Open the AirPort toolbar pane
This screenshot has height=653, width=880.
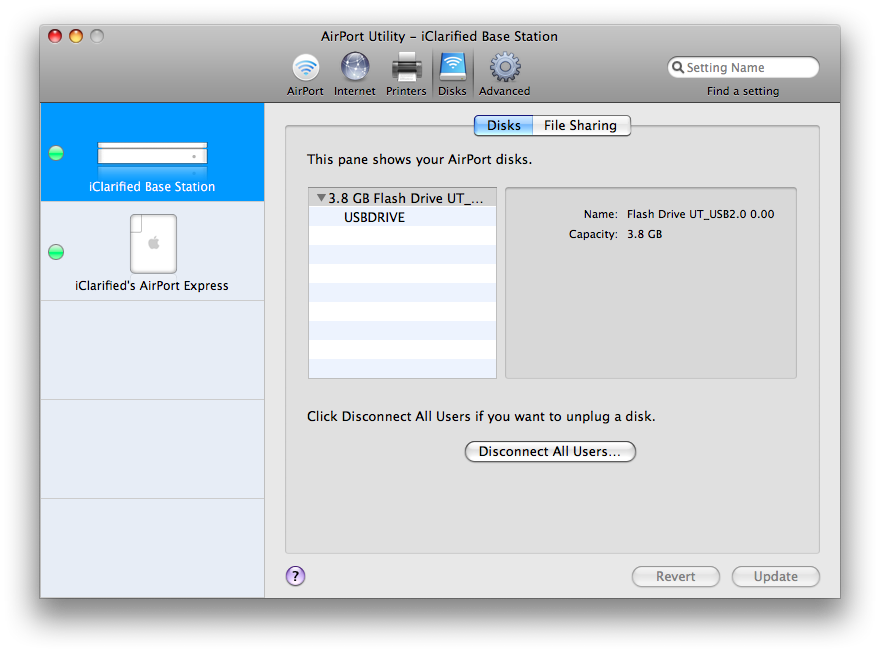305,74
